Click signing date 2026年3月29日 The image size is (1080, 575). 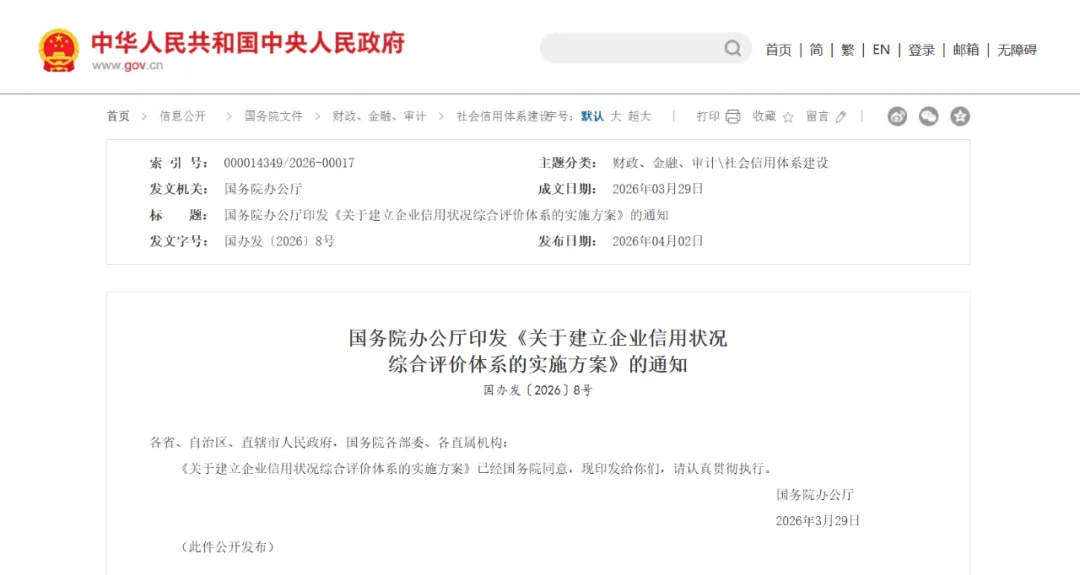point(818,521)
